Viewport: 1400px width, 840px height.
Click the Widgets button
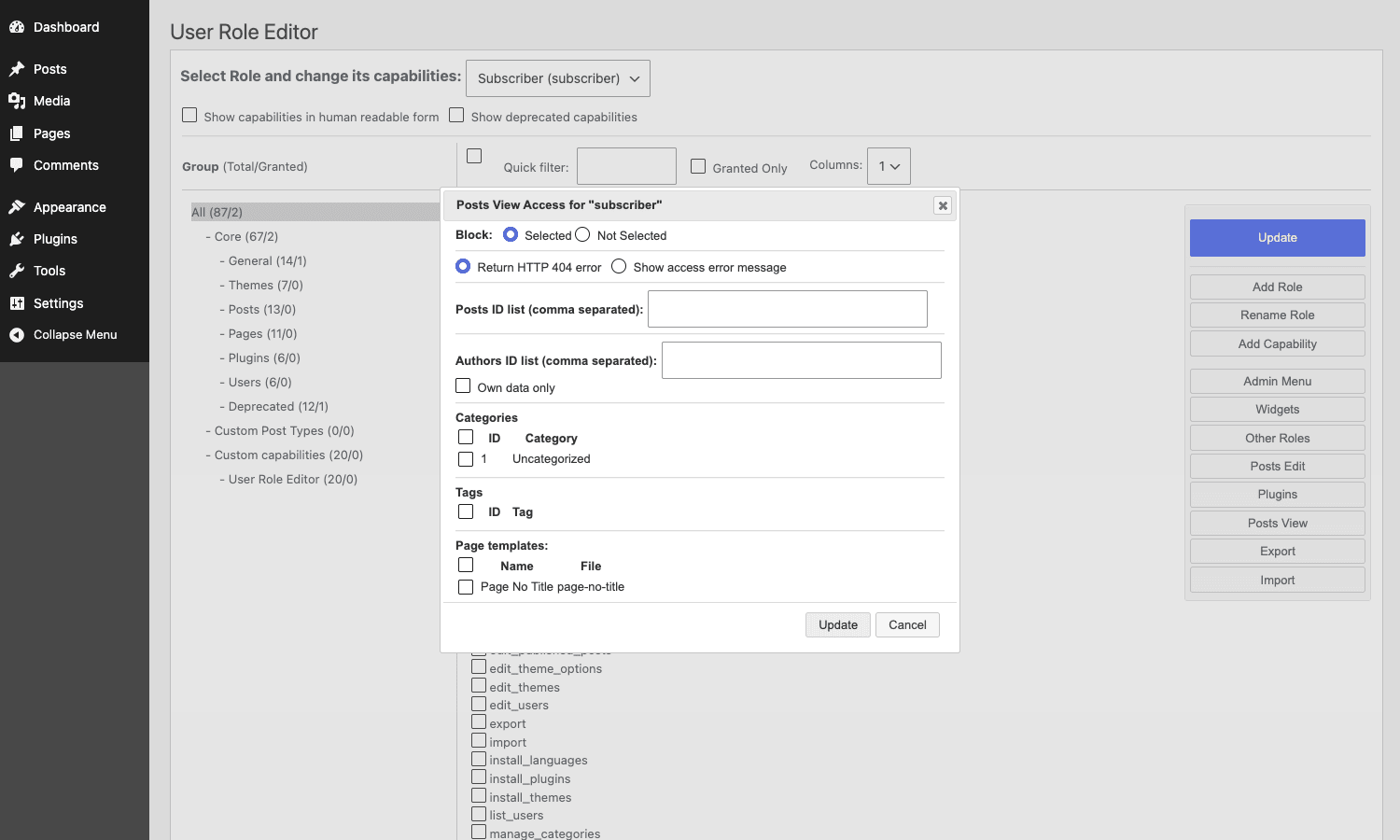[x=1278, y=410]
